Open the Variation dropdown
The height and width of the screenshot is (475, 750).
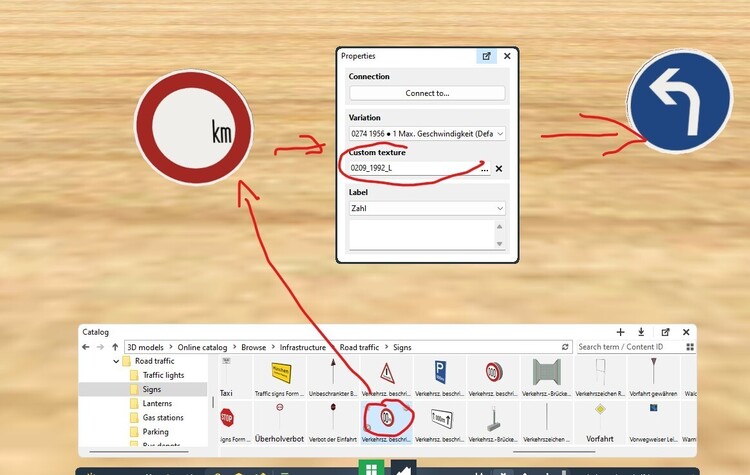click(x=427, y=133)
